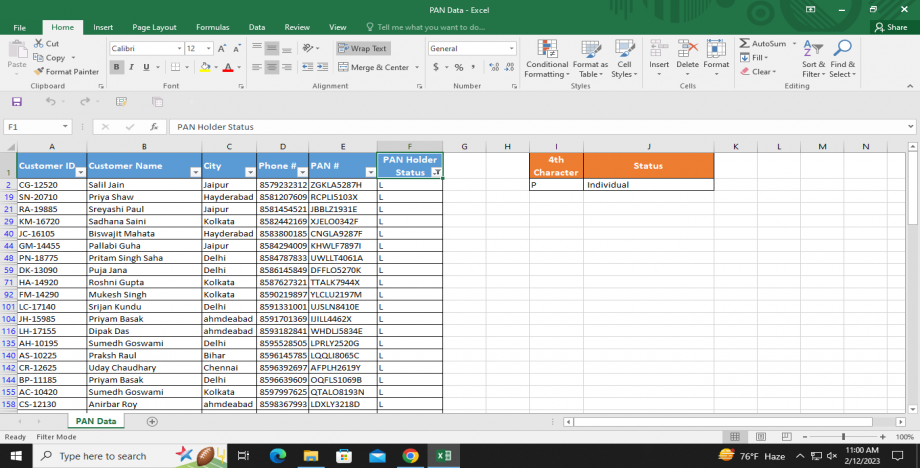Viewport: 920px width, 468px height.
Task: Click the Insert Function fx icon
Action: pos(154,127)
